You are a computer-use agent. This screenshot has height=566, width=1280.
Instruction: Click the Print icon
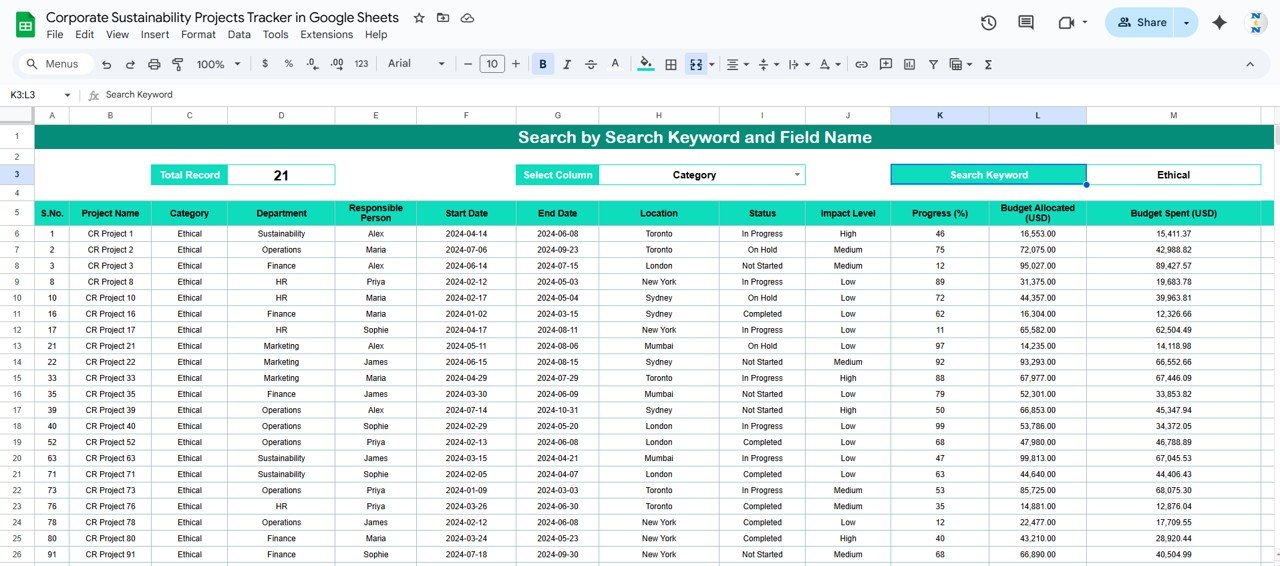[154, 64]
